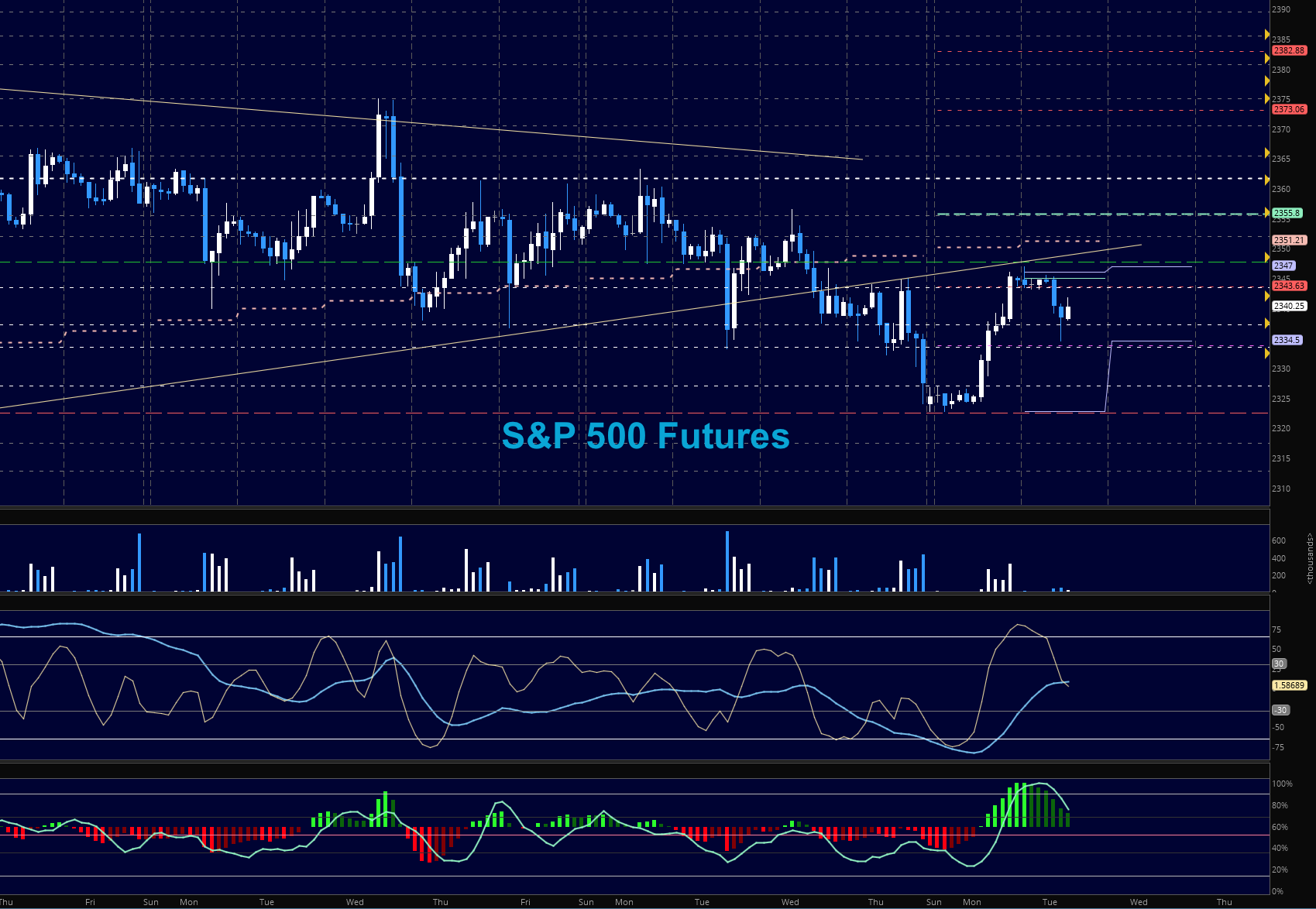Click the 2310 price axis value
1316x909 pixels.
[1281, 489]
